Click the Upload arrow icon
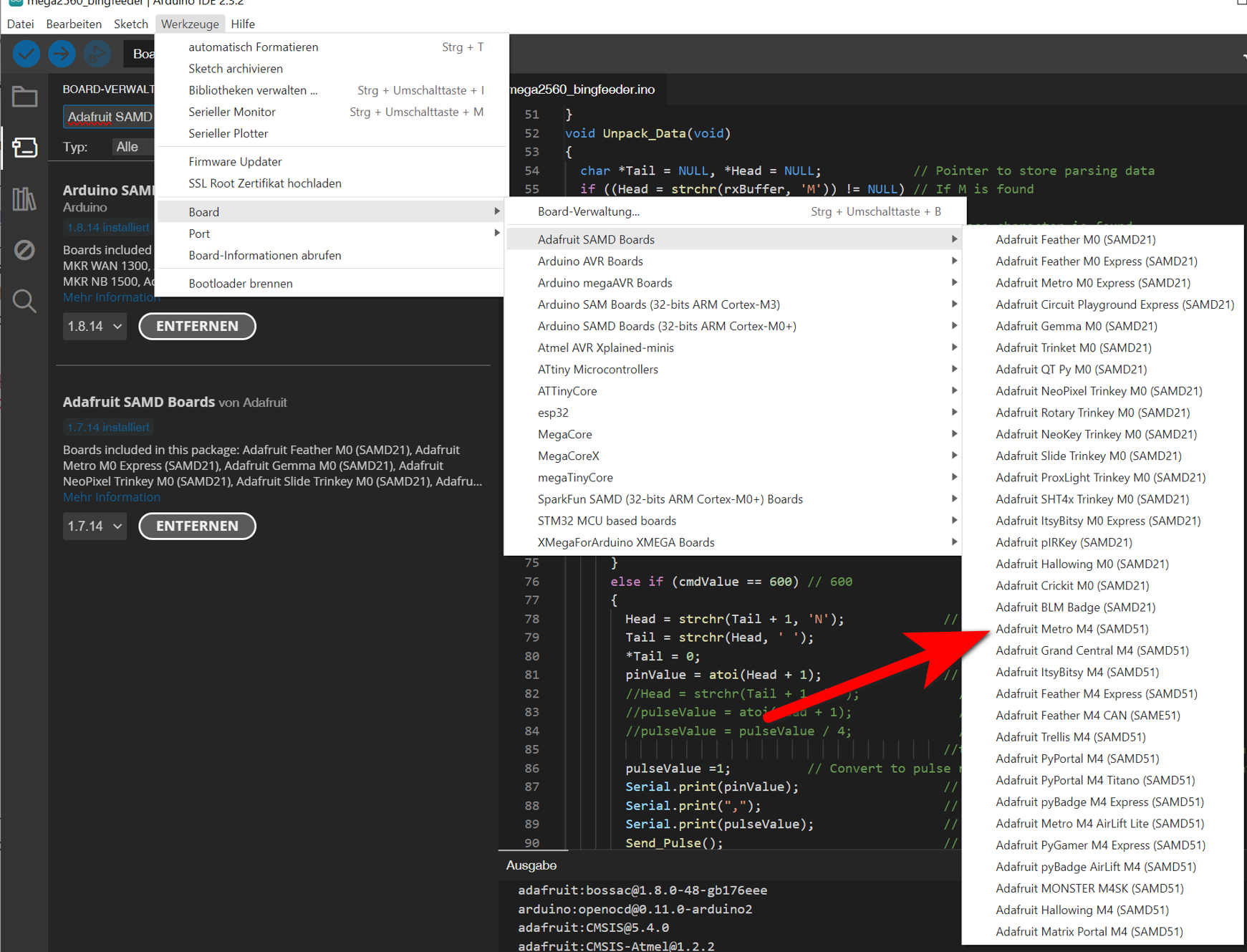The width and height of the screenshot is (1247, 952). point(62,54)
